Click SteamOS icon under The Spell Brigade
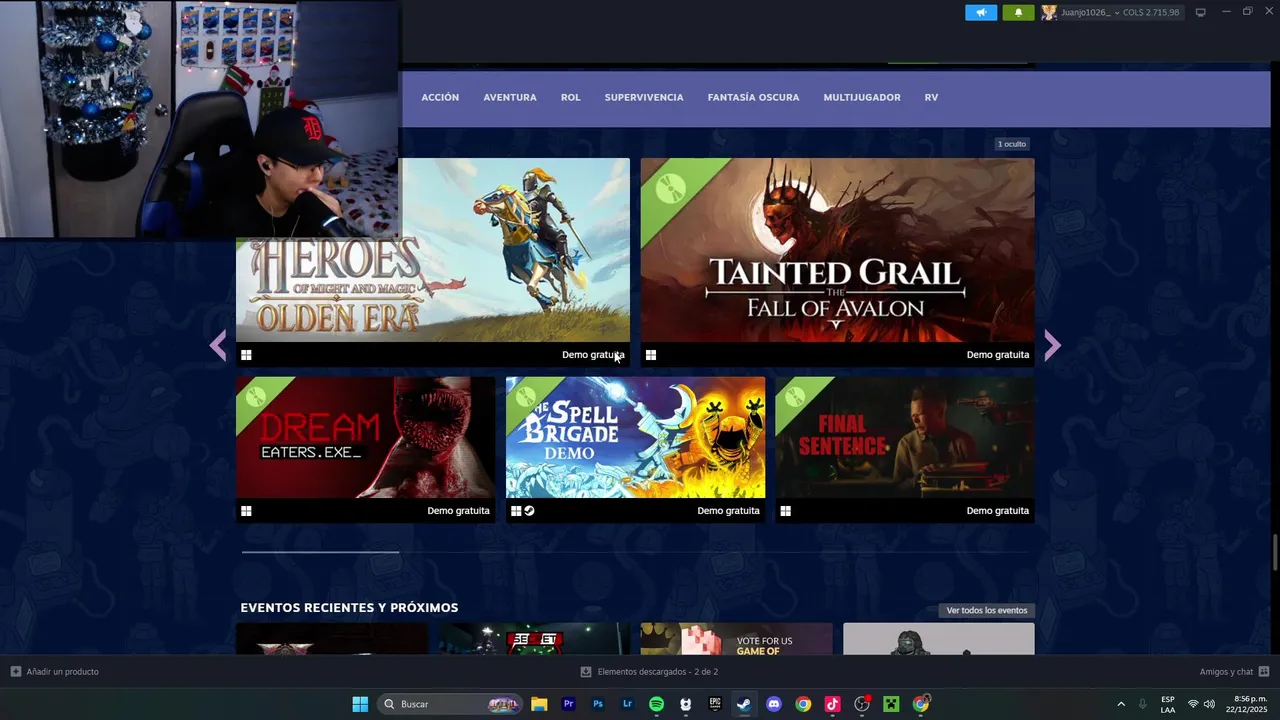The width and height of the screenshot is (1280, 720). click(x=530, y=511)
